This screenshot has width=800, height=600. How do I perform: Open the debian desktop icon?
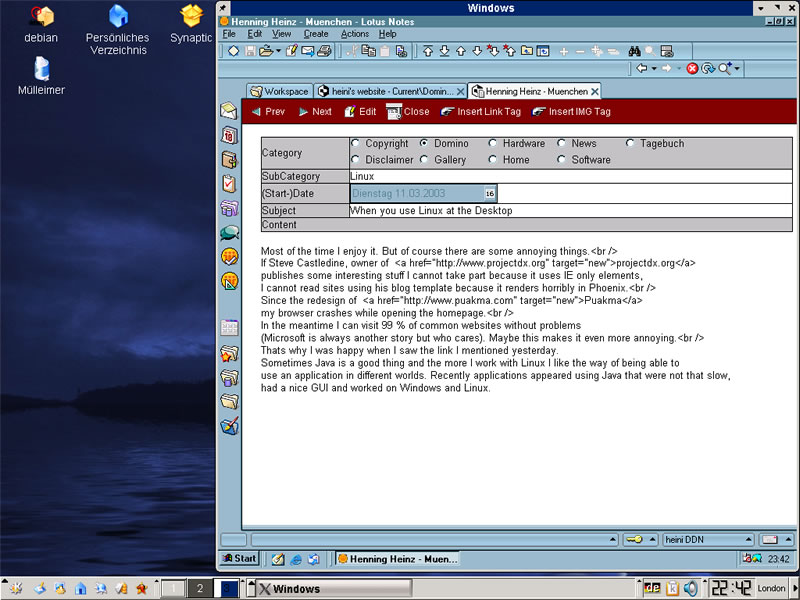tap(41, 23)
